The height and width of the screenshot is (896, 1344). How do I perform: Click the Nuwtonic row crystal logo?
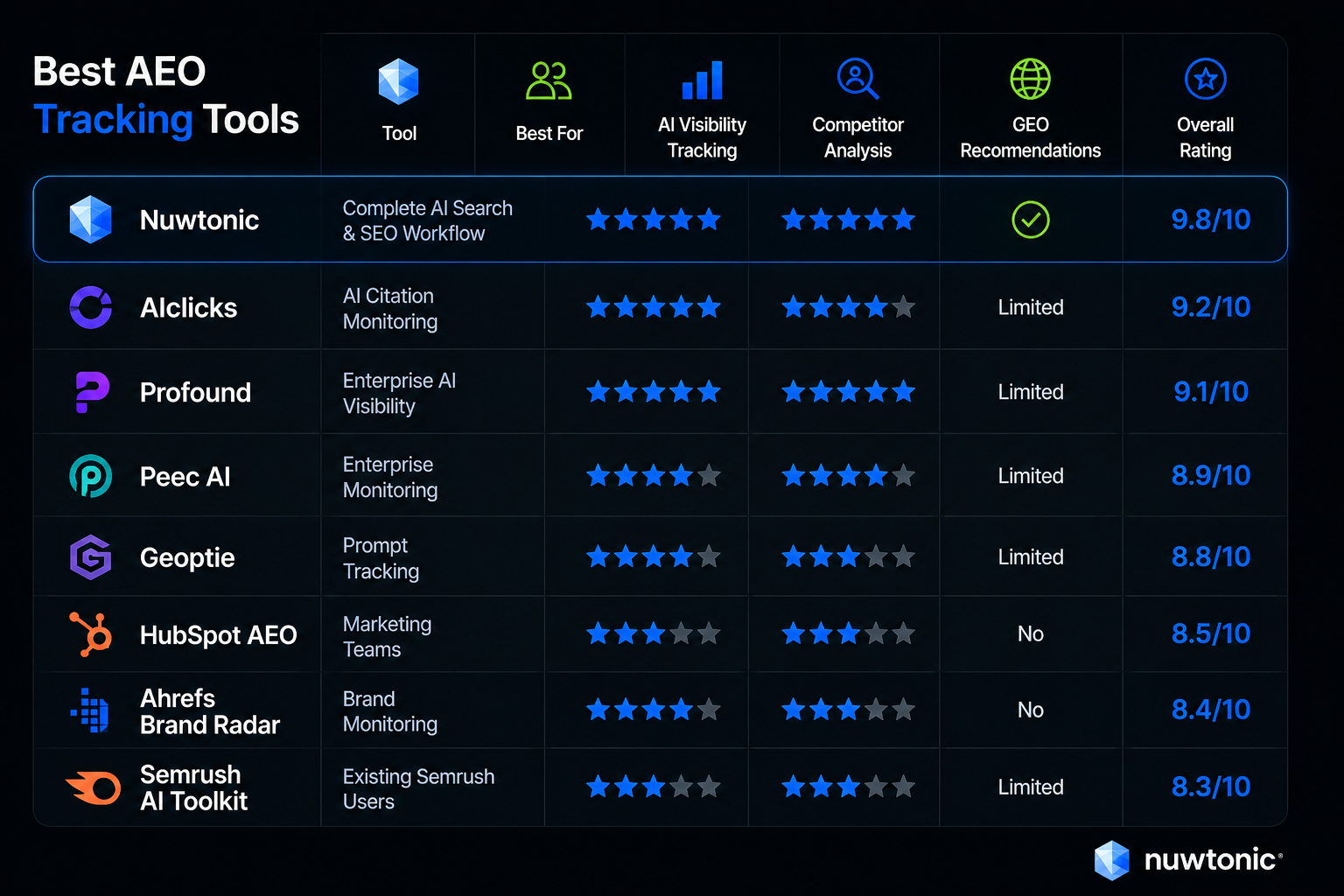pyautogui.click(x=91, y=219)
